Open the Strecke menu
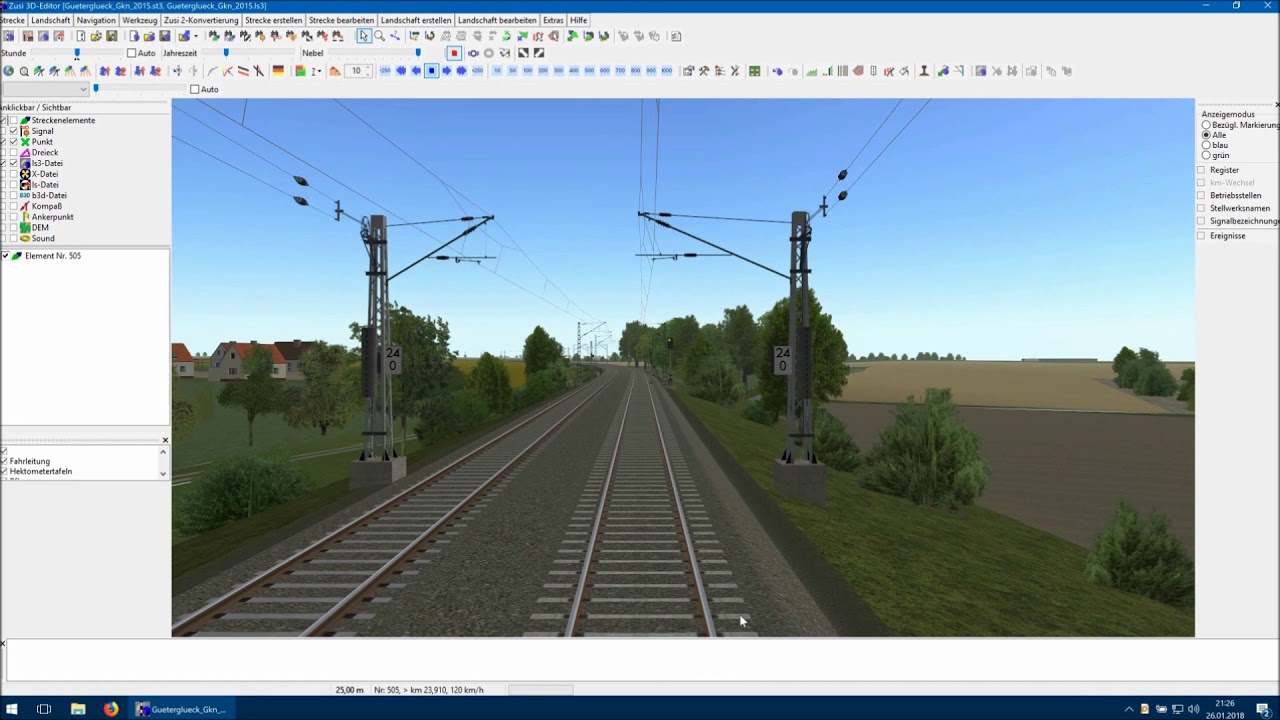Viewport: 1280px width, 720px height. (x=12, y=20)
